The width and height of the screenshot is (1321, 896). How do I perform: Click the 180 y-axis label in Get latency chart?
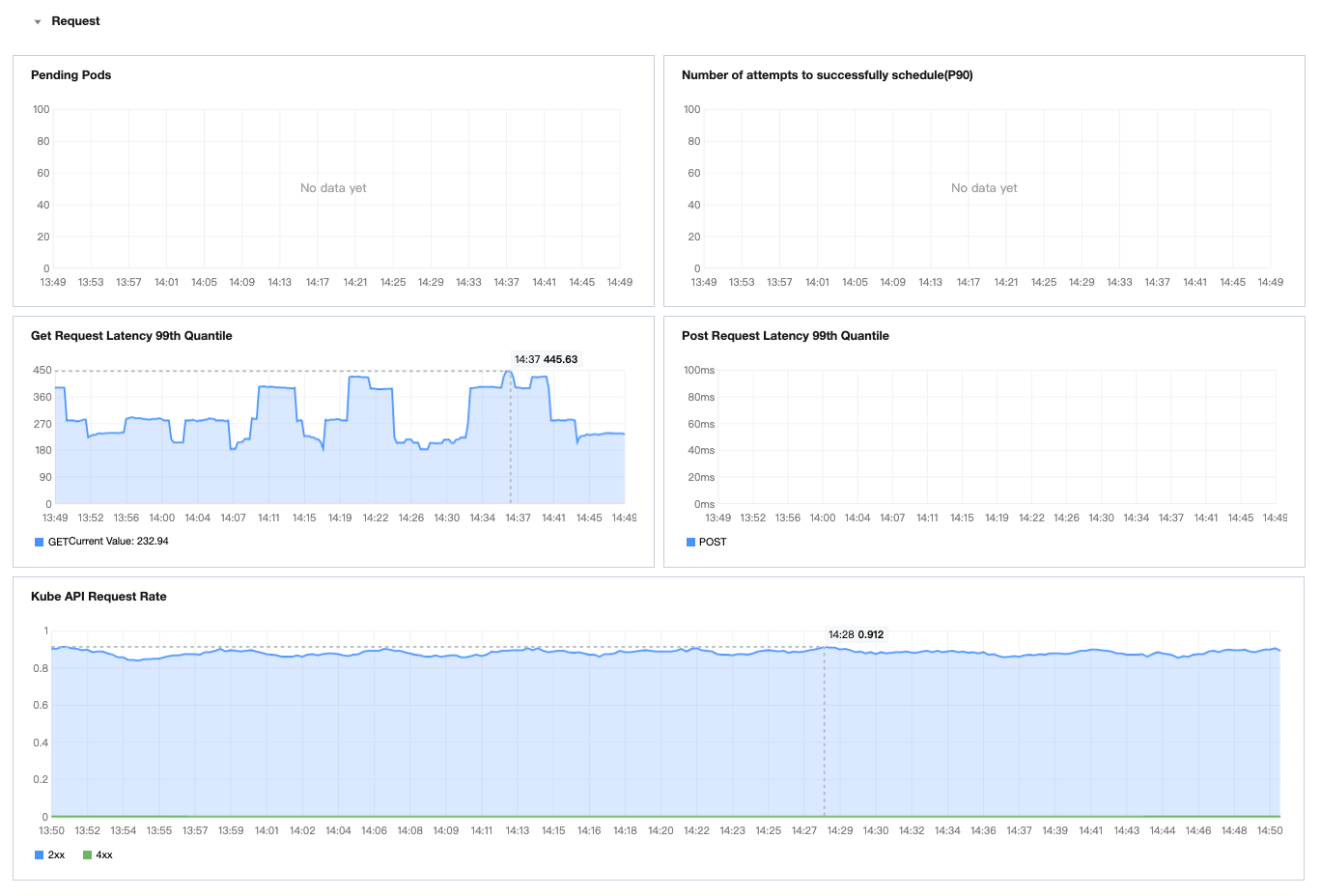[x=42, y=450]
